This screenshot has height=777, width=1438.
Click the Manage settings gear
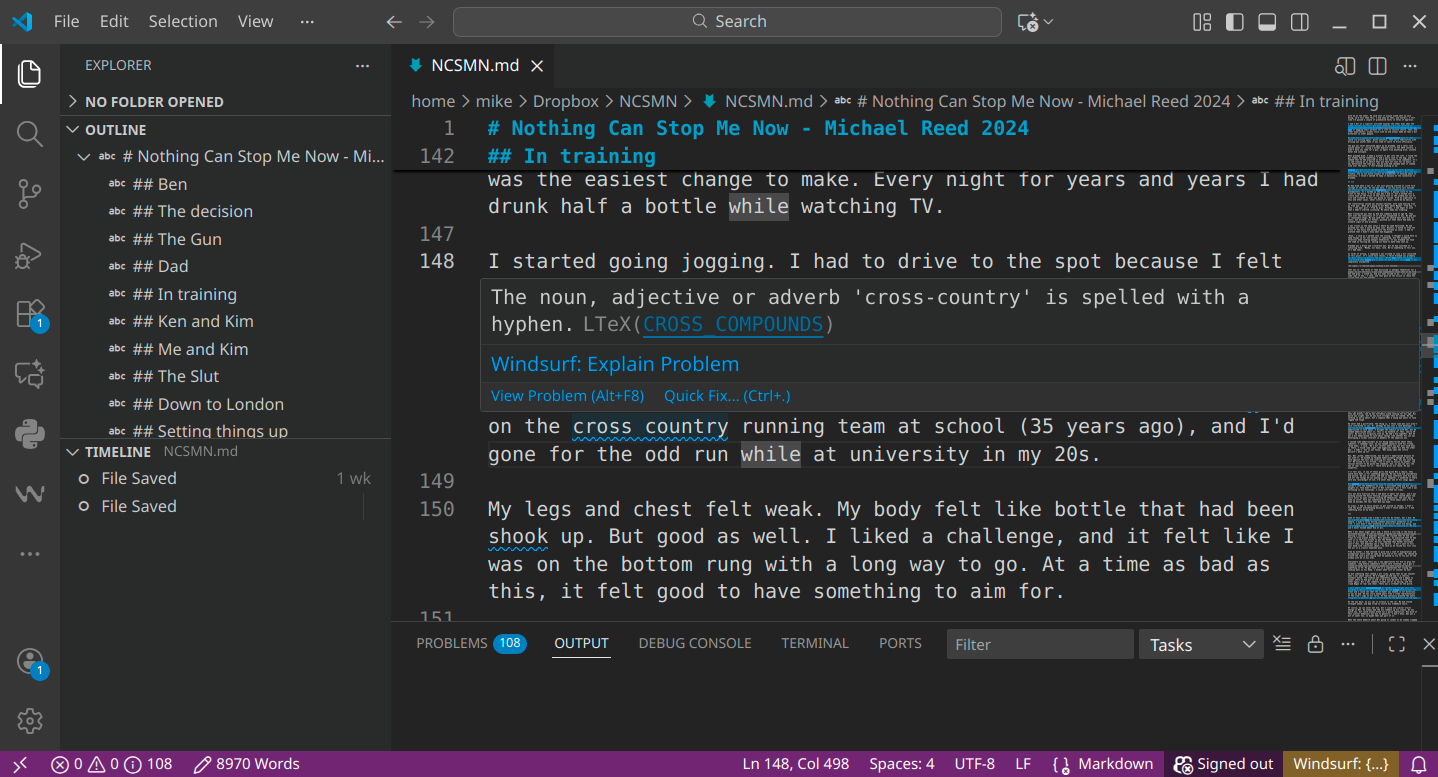click(29, 720)
